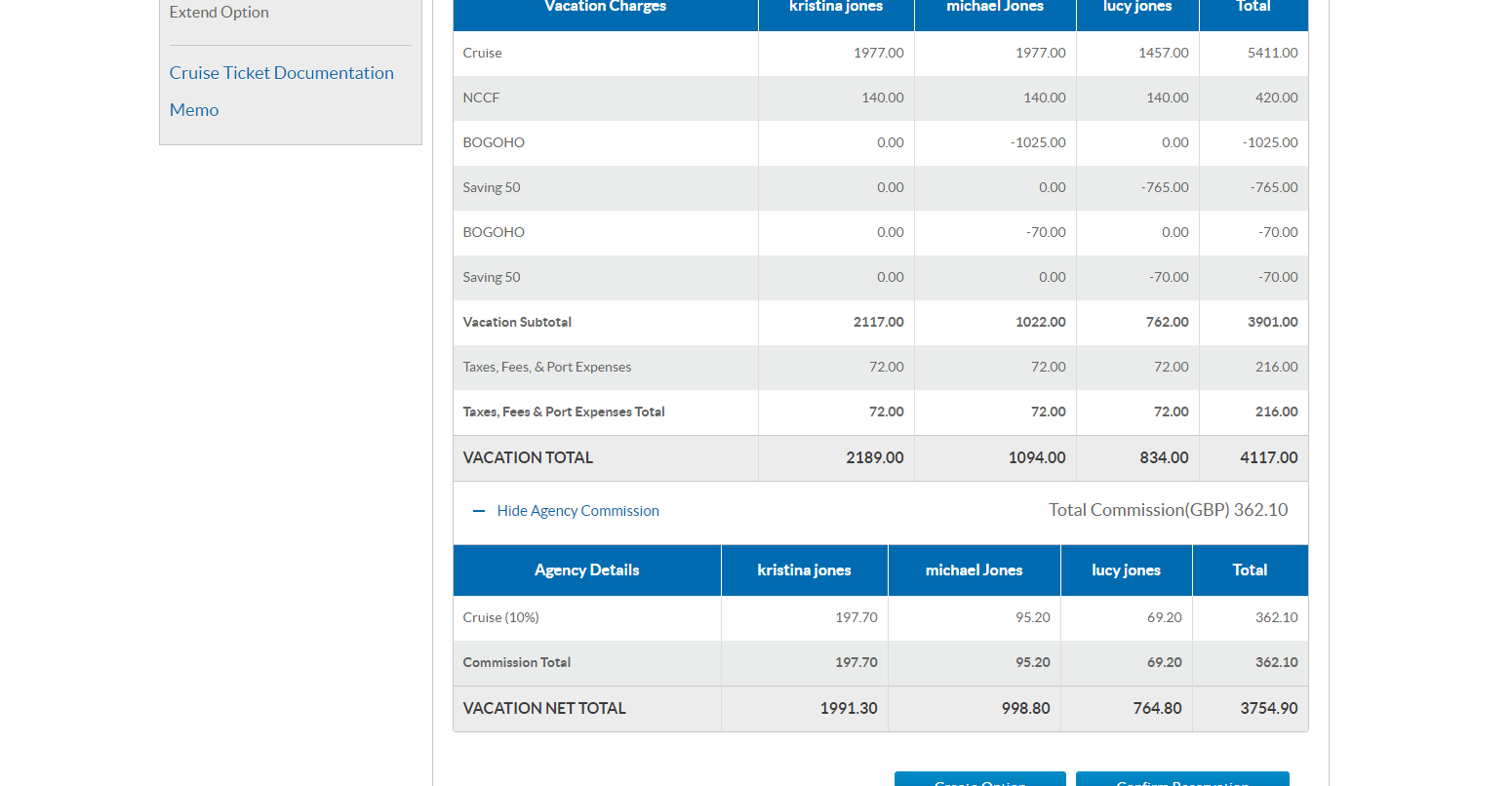This screenshot has width=1512, height=786.
Task: Click the VACATION TOTAL row label
Action: tap(528, 458)
